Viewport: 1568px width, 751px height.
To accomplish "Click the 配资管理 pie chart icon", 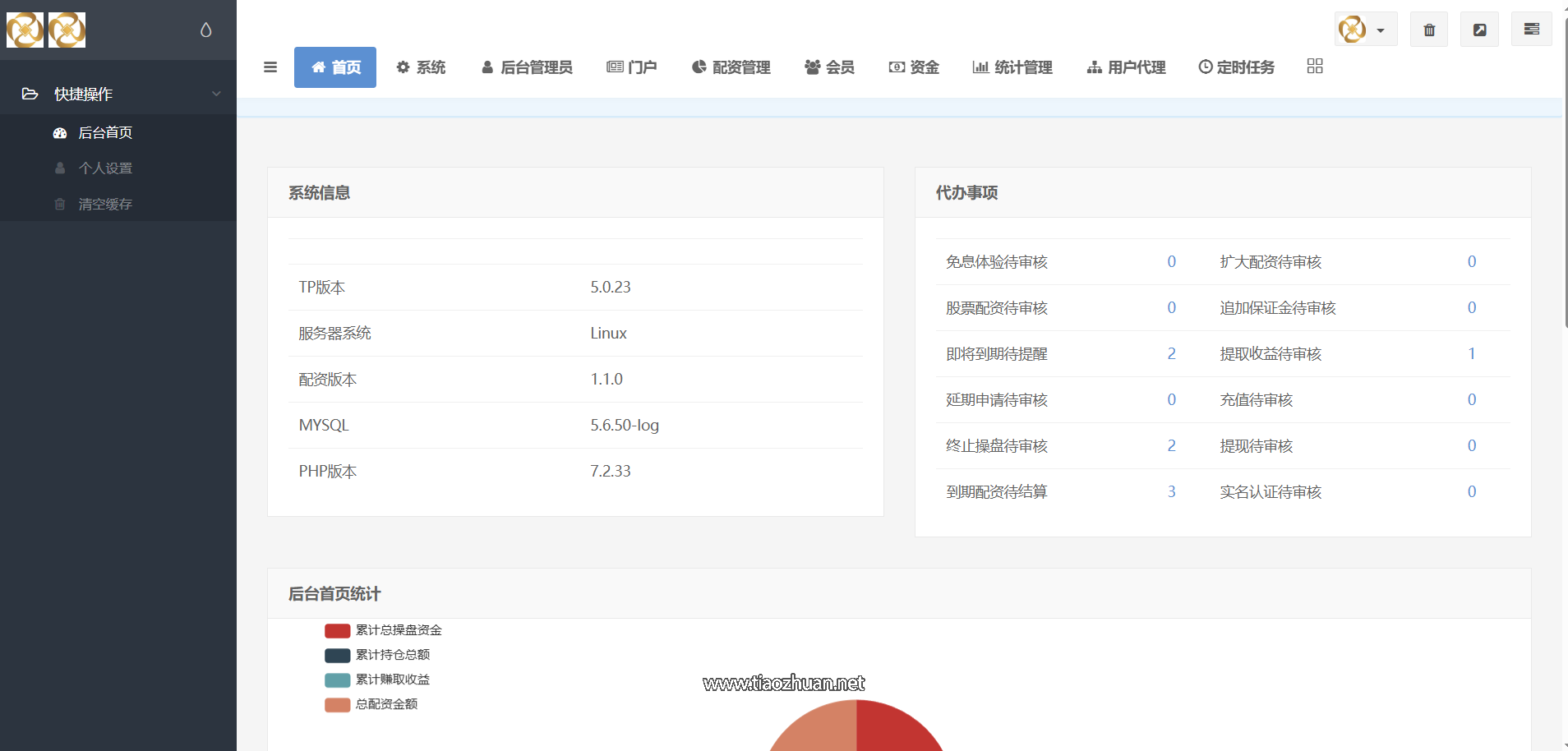I will [698, 67].
